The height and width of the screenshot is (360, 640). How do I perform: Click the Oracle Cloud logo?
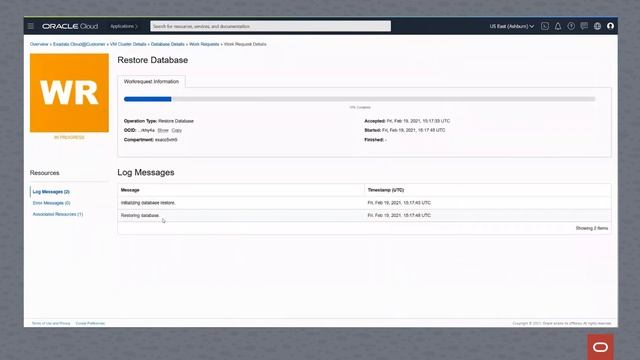coord(70,26)
